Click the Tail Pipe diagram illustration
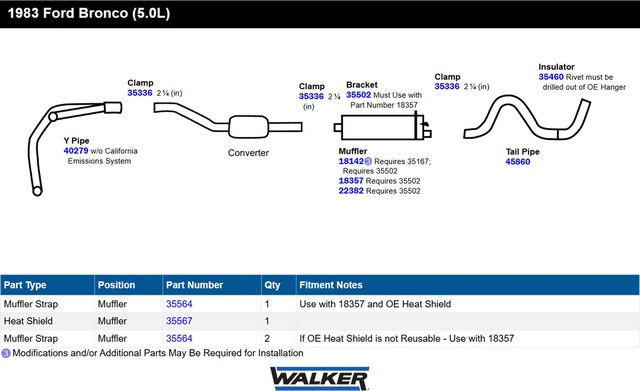The image size is (640, 391). point(527,118)
